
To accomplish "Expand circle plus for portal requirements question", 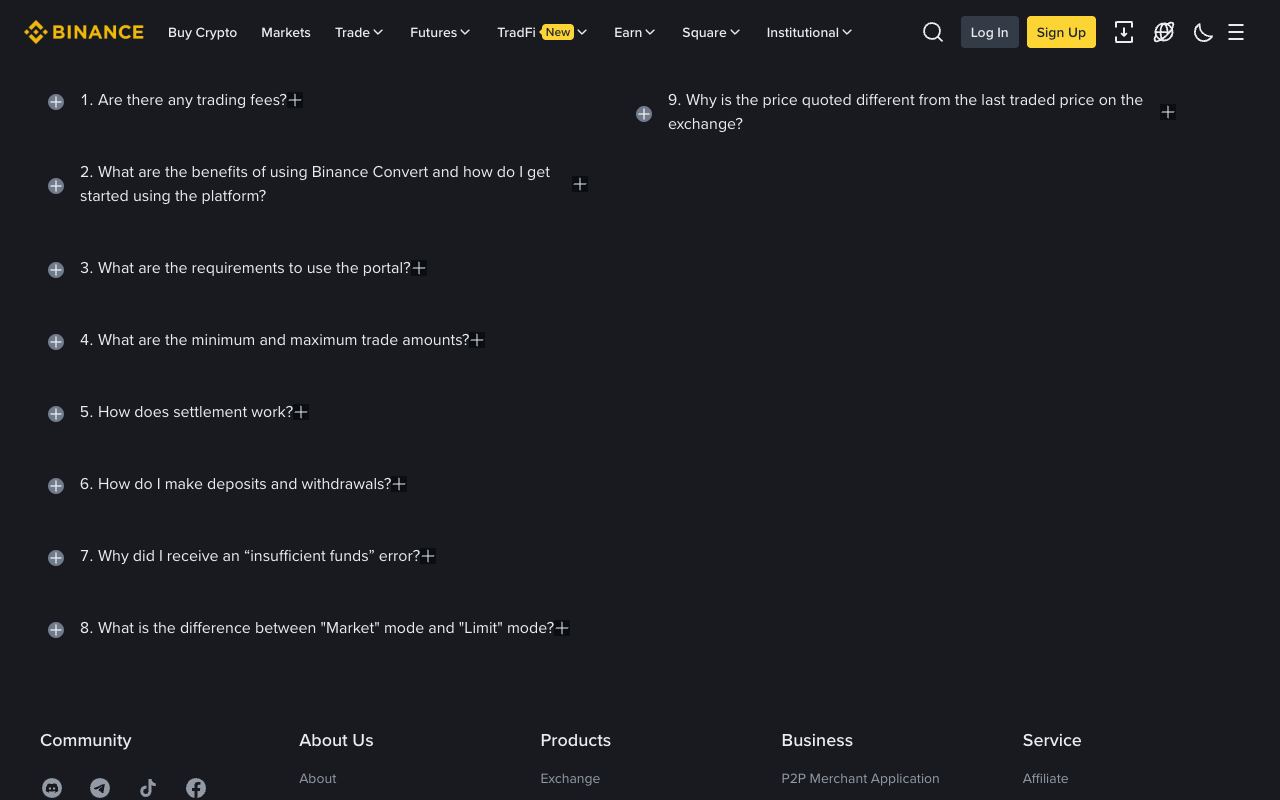I will point(56,270).
